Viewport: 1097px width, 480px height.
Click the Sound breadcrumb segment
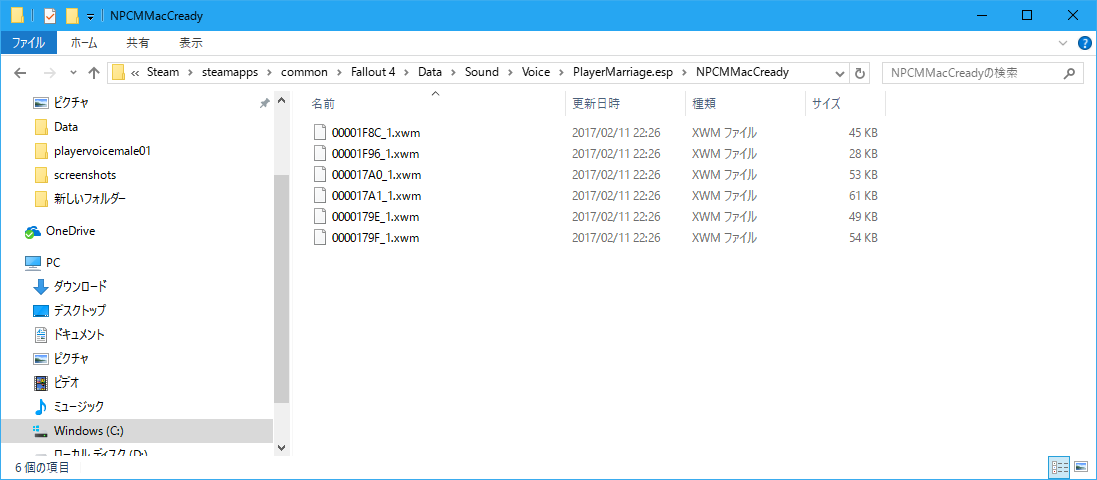click(481, 73)
